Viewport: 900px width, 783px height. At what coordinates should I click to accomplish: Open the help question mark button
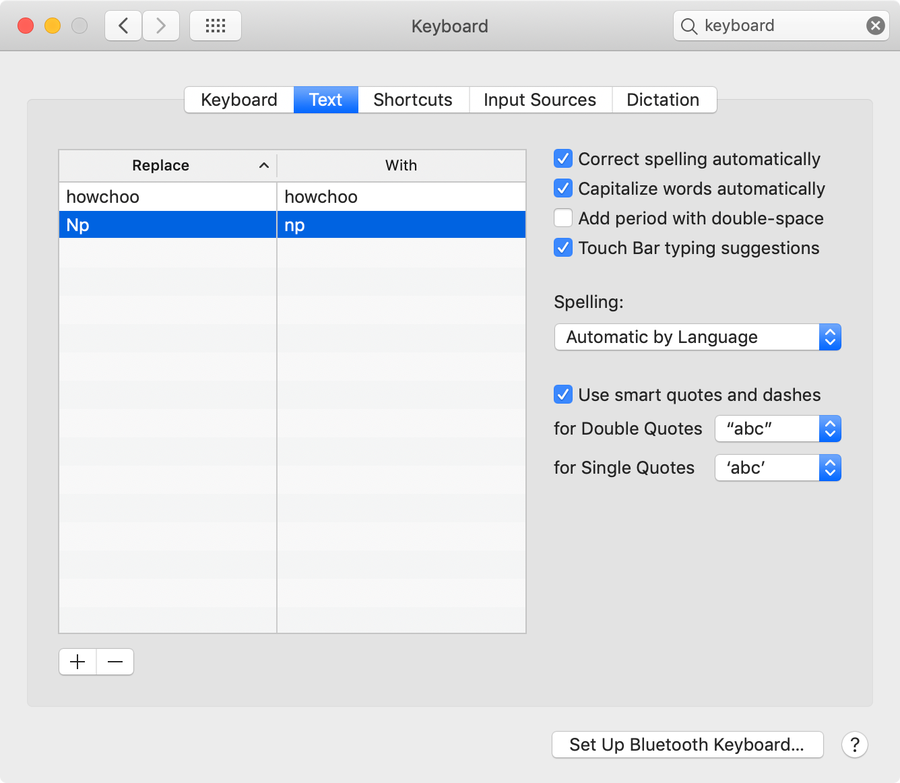(x=854, y=744)
